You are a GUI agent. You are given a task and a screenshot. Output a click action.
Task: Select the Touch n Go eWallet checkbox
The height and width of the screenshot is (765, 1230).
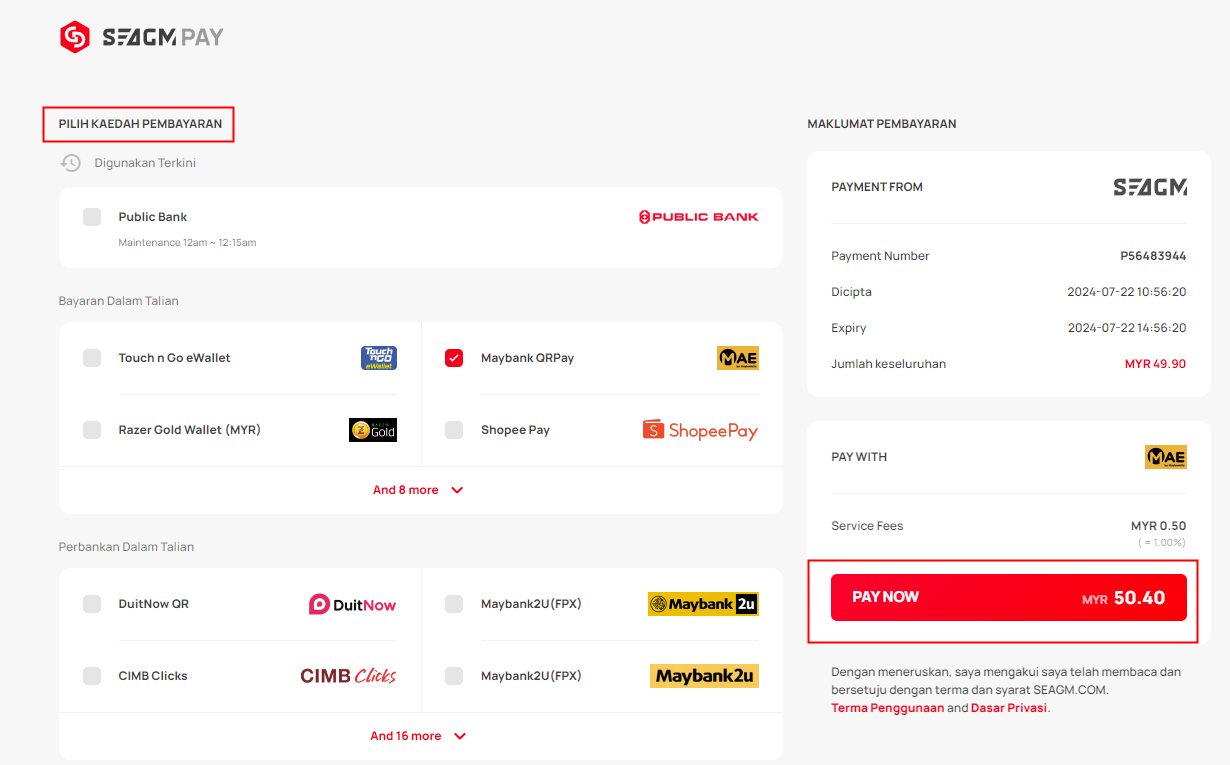[x=92, y=358]
